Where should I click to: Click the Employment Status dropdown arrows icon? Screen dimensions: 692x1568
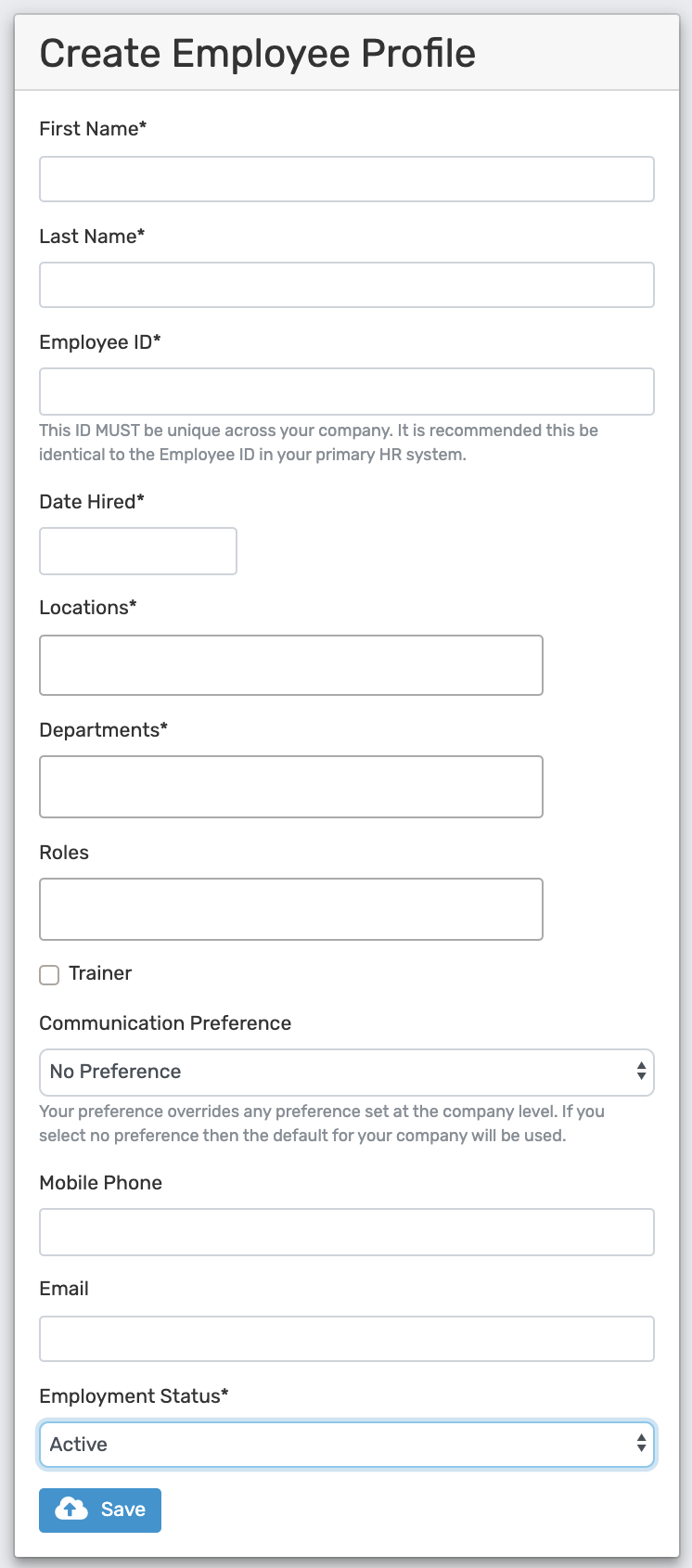(x=642, y=1444)
